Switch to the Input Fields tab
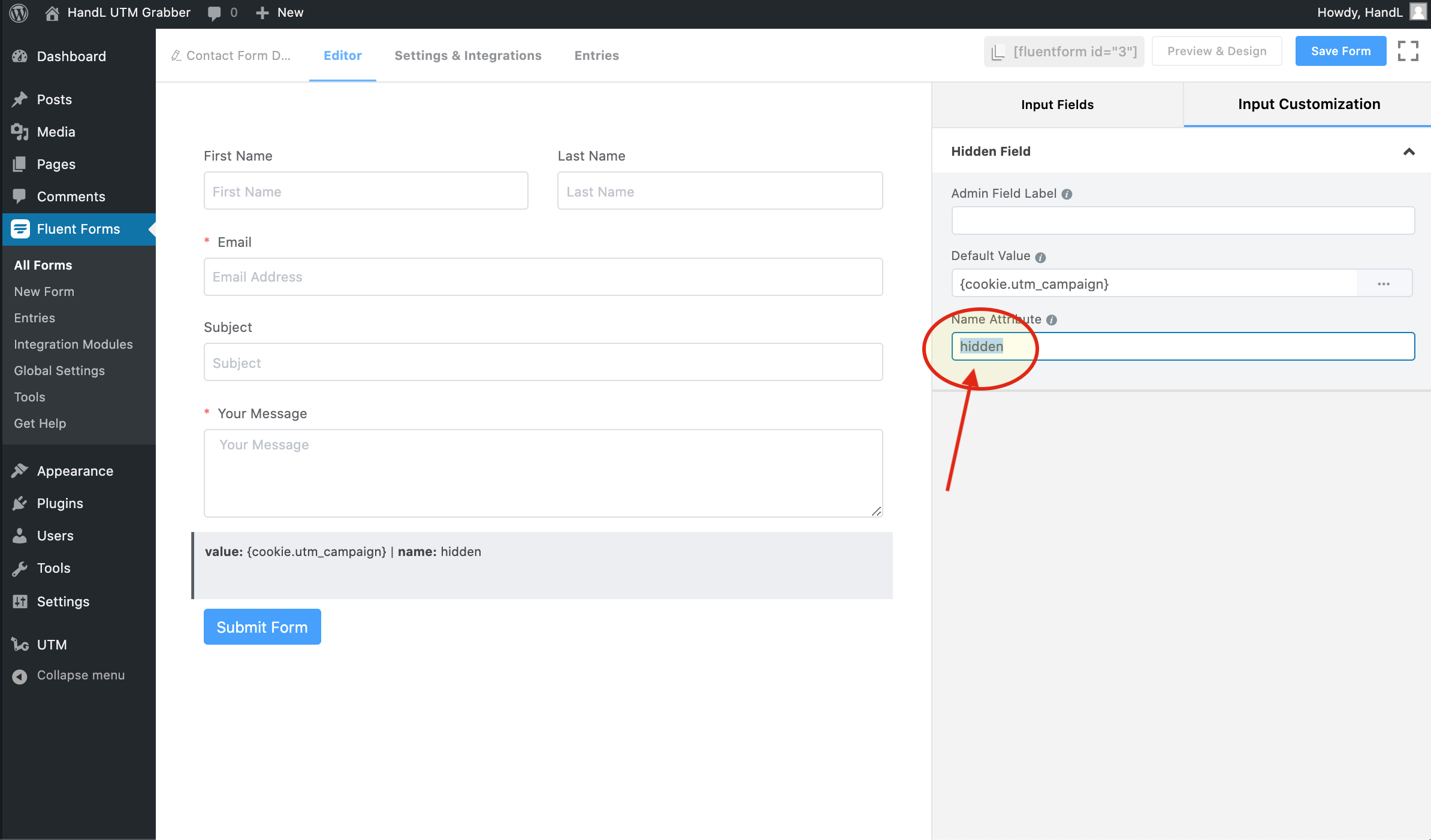 coord(1057,105)
